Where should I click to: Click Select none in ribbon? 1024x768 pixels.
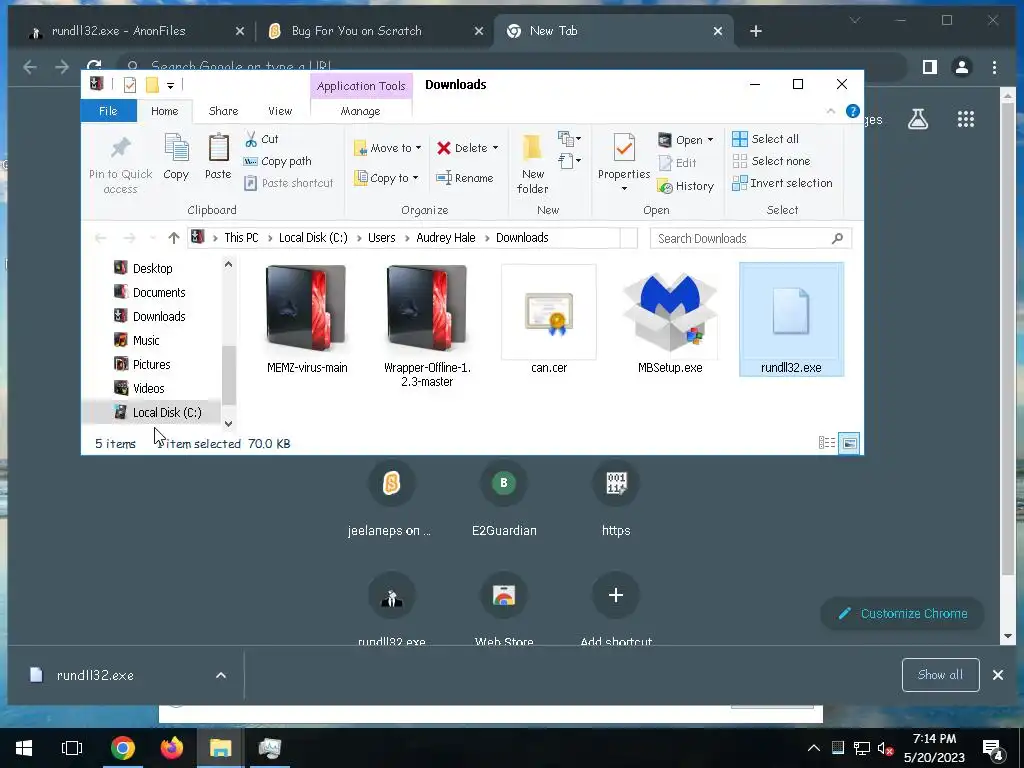pyautogui.click(x=771, y=161)
